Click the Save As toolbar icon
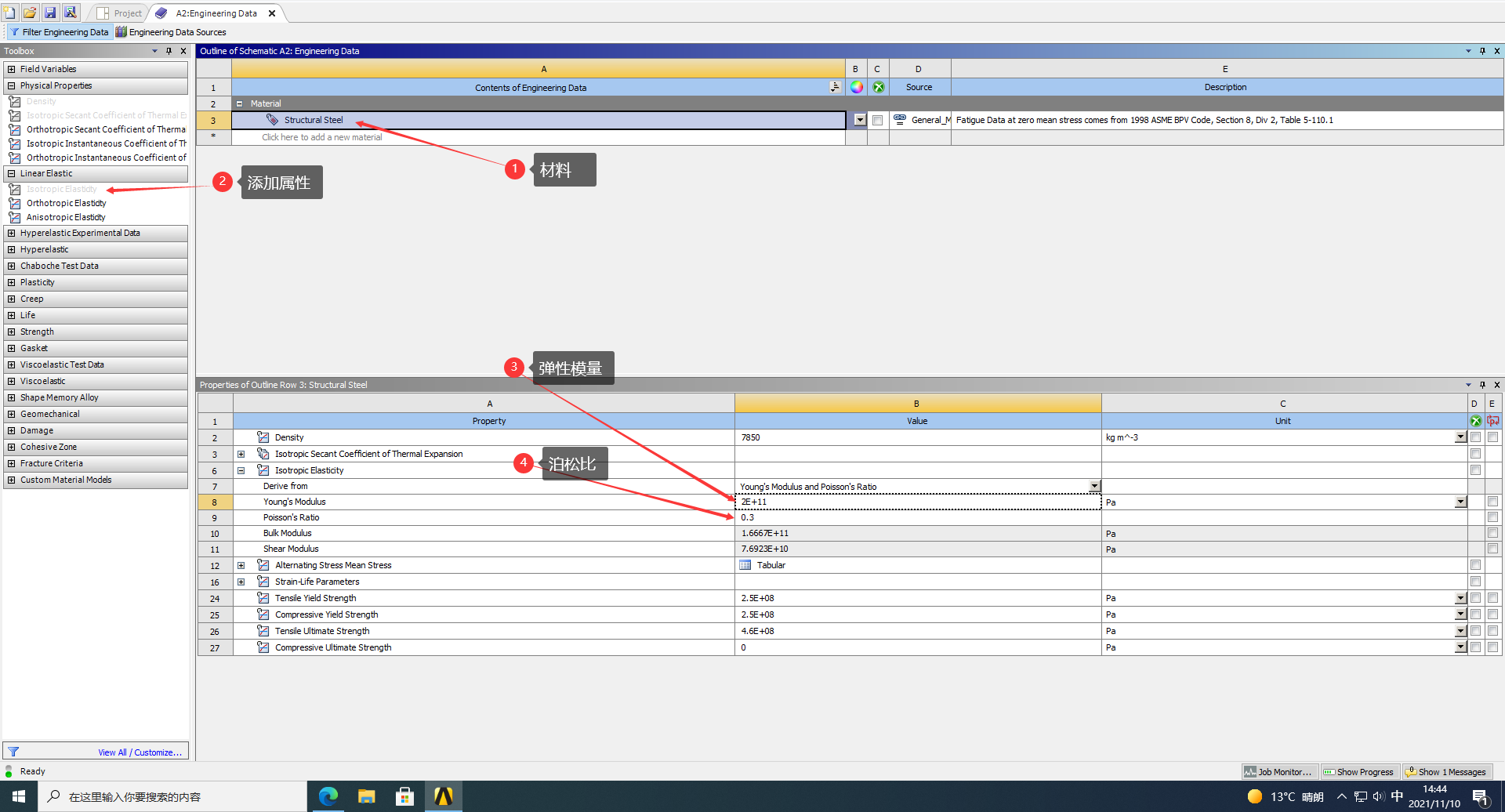 point(71,12)
